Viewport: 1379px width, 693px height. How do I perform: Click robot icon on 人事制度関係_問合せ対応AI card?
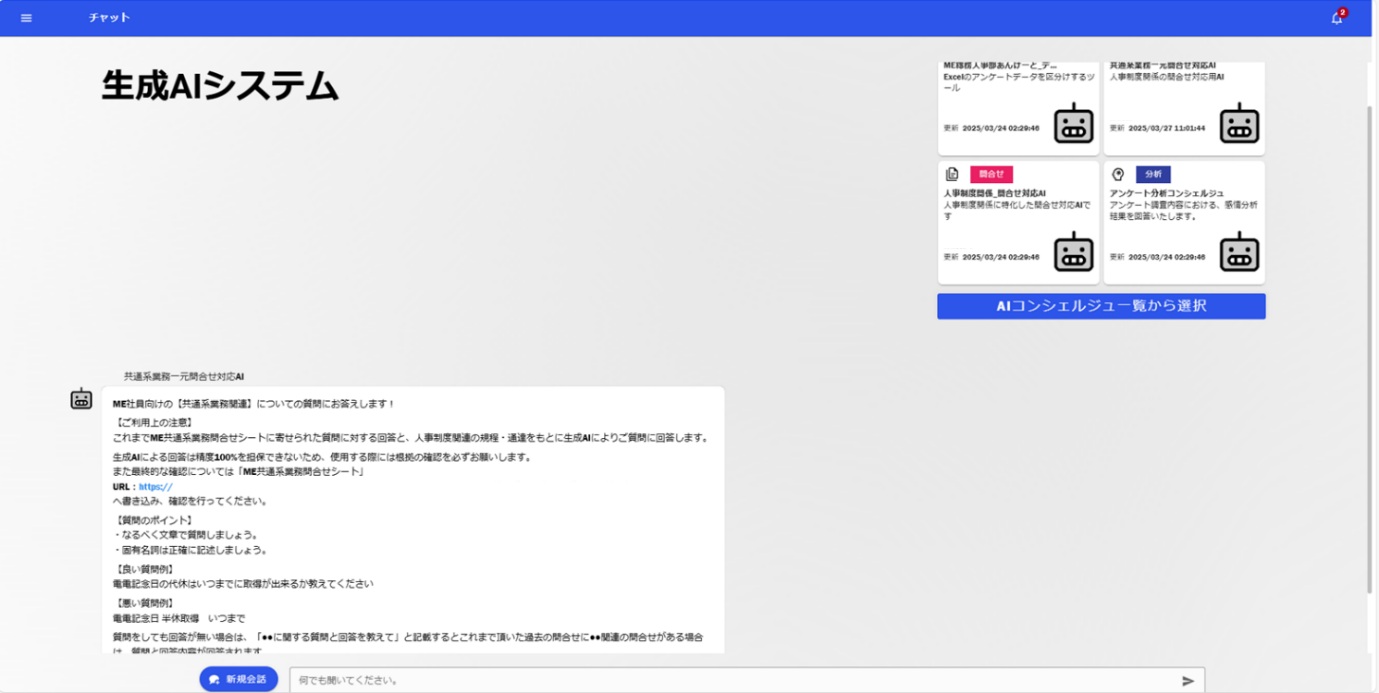click(1074, 252)
